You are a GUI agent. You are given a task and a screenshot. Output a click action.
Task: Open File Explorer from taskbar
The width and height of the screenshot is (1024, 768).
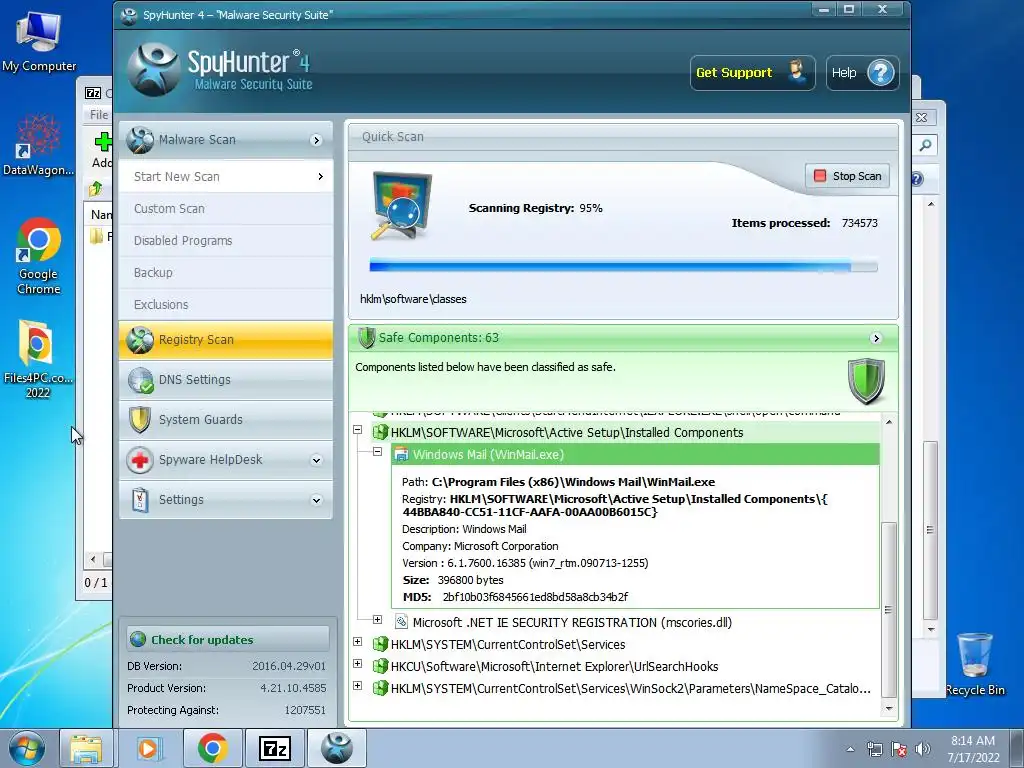(86, 748)
